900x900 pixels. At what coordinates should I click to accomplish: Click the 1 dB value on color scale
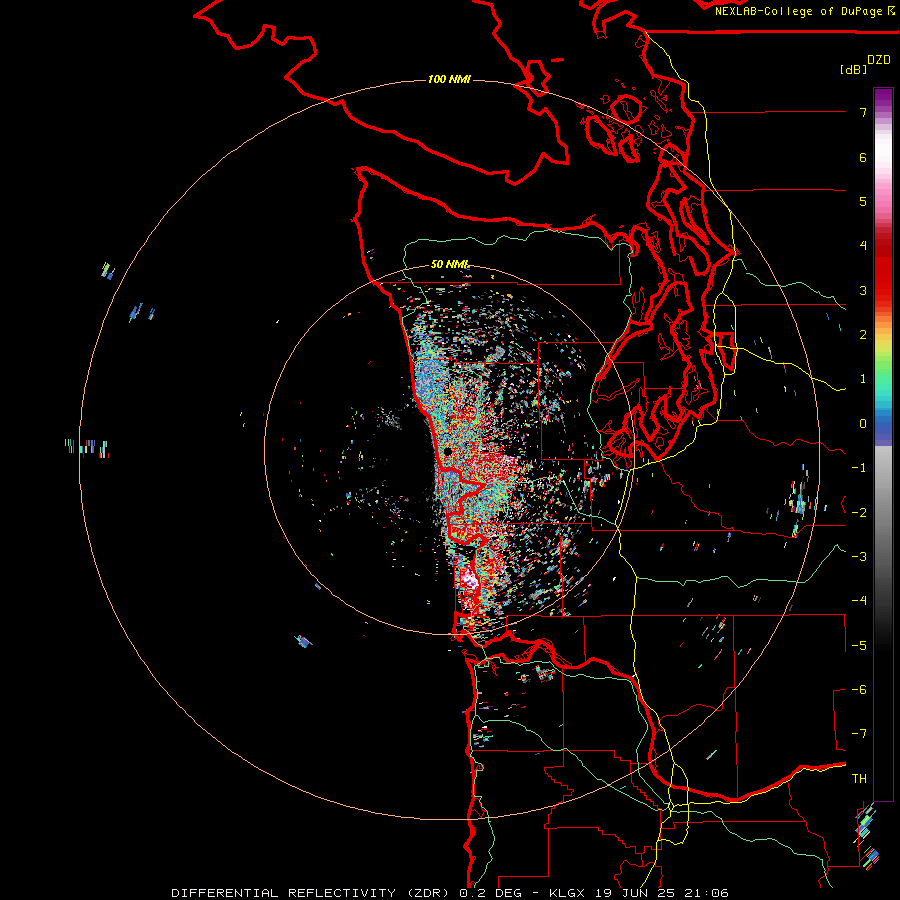pos(863,379)
